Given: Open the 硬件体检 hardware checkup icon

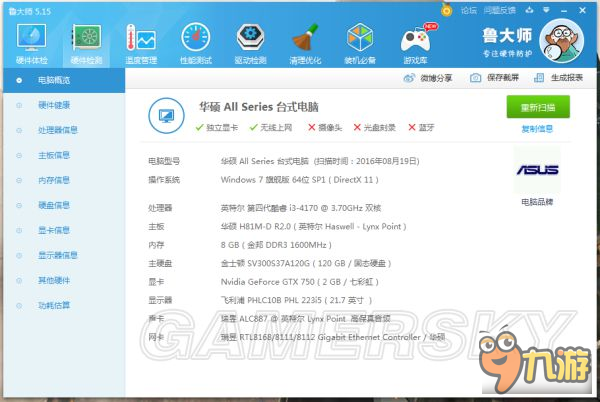Looking at the screenshot, I should coord(31,43).
